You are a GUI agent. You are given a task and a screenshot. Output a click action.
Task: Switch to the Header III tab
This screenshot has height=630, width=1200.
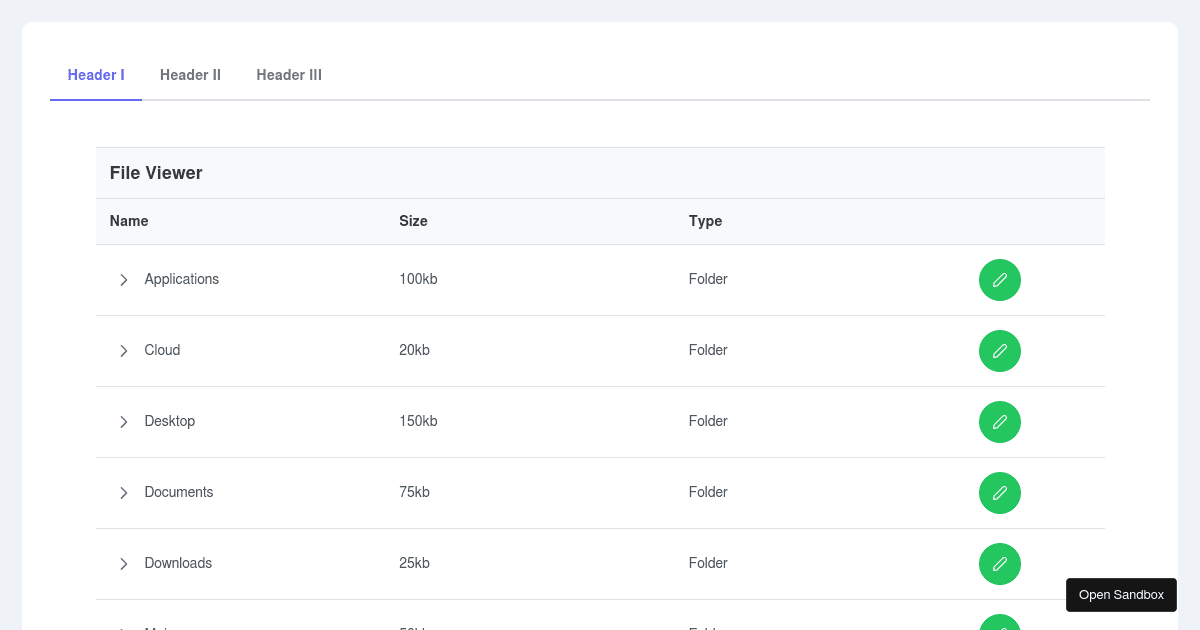[289, 75]
